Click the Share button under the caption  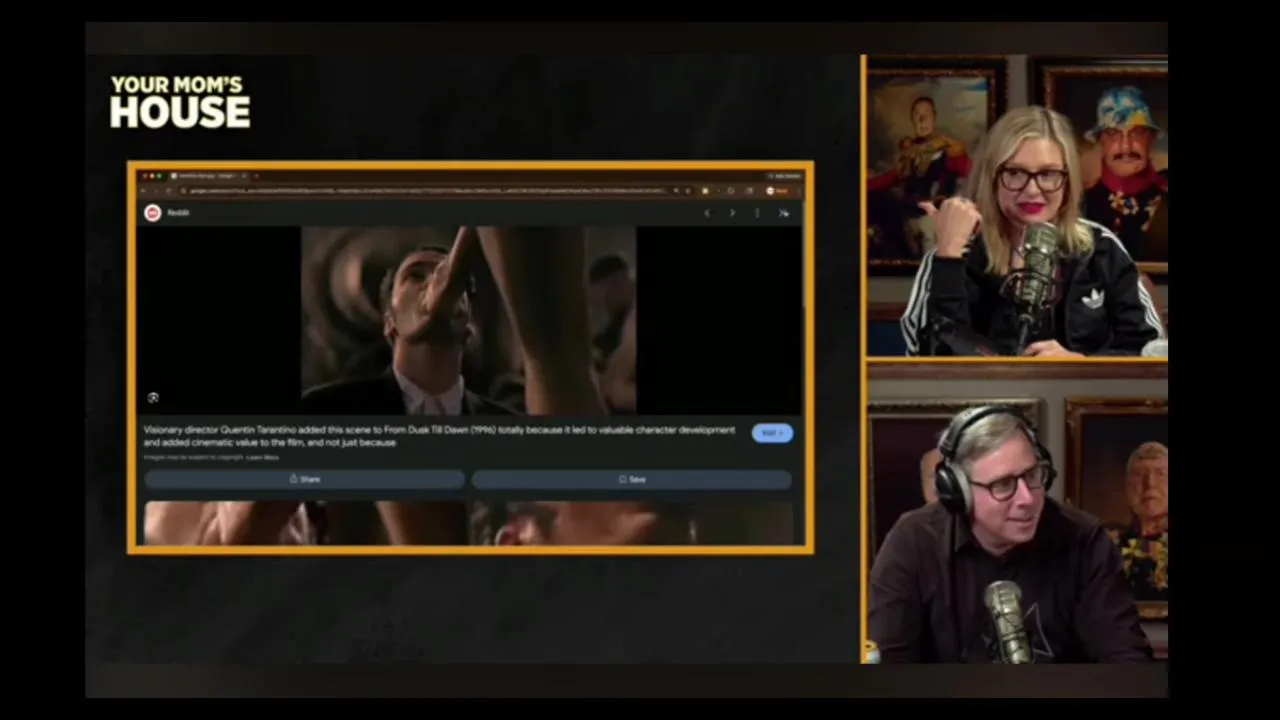point(305,479)
